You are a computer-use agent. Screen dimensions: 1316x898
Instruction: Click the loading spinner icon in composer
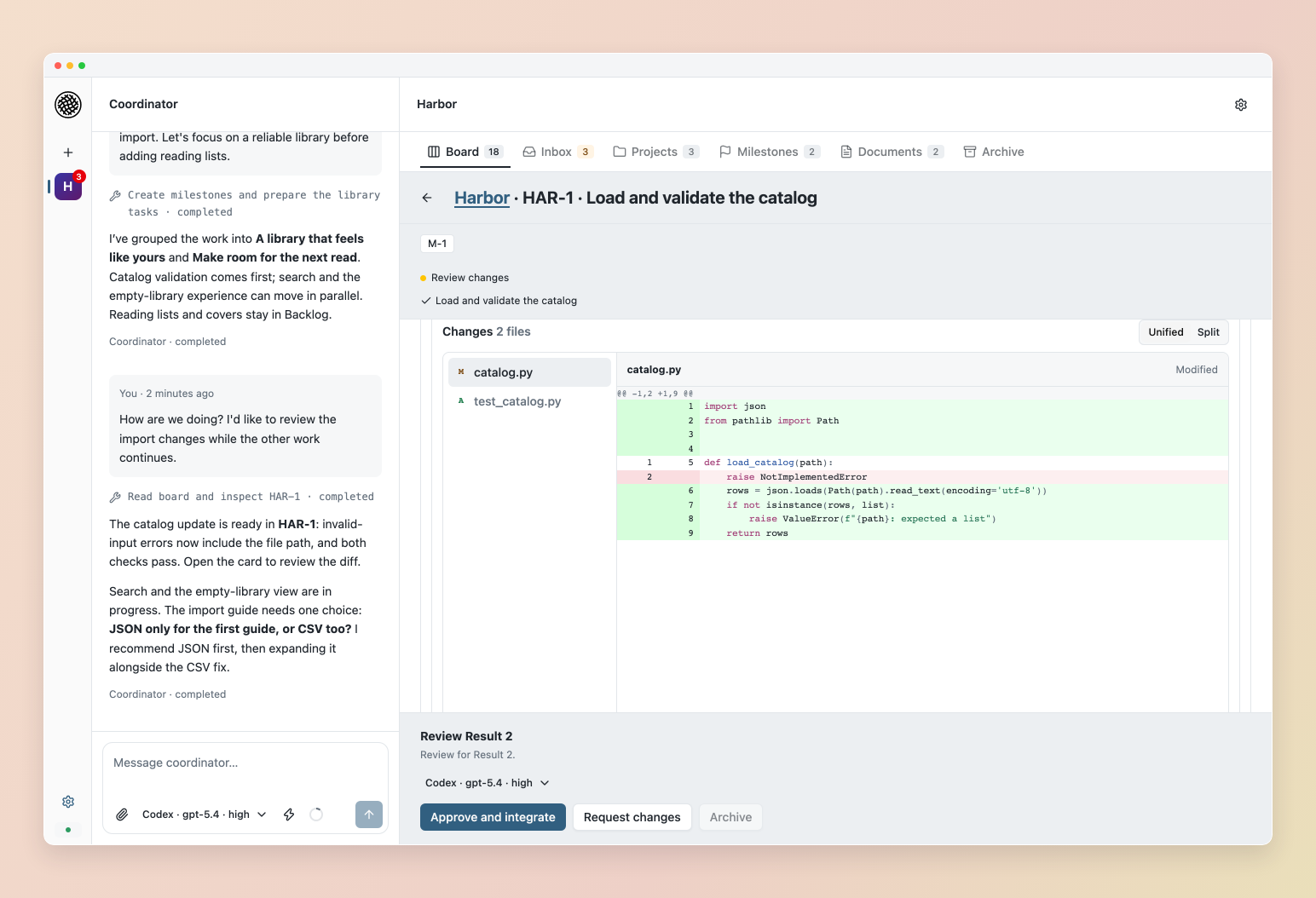[316, 815]
